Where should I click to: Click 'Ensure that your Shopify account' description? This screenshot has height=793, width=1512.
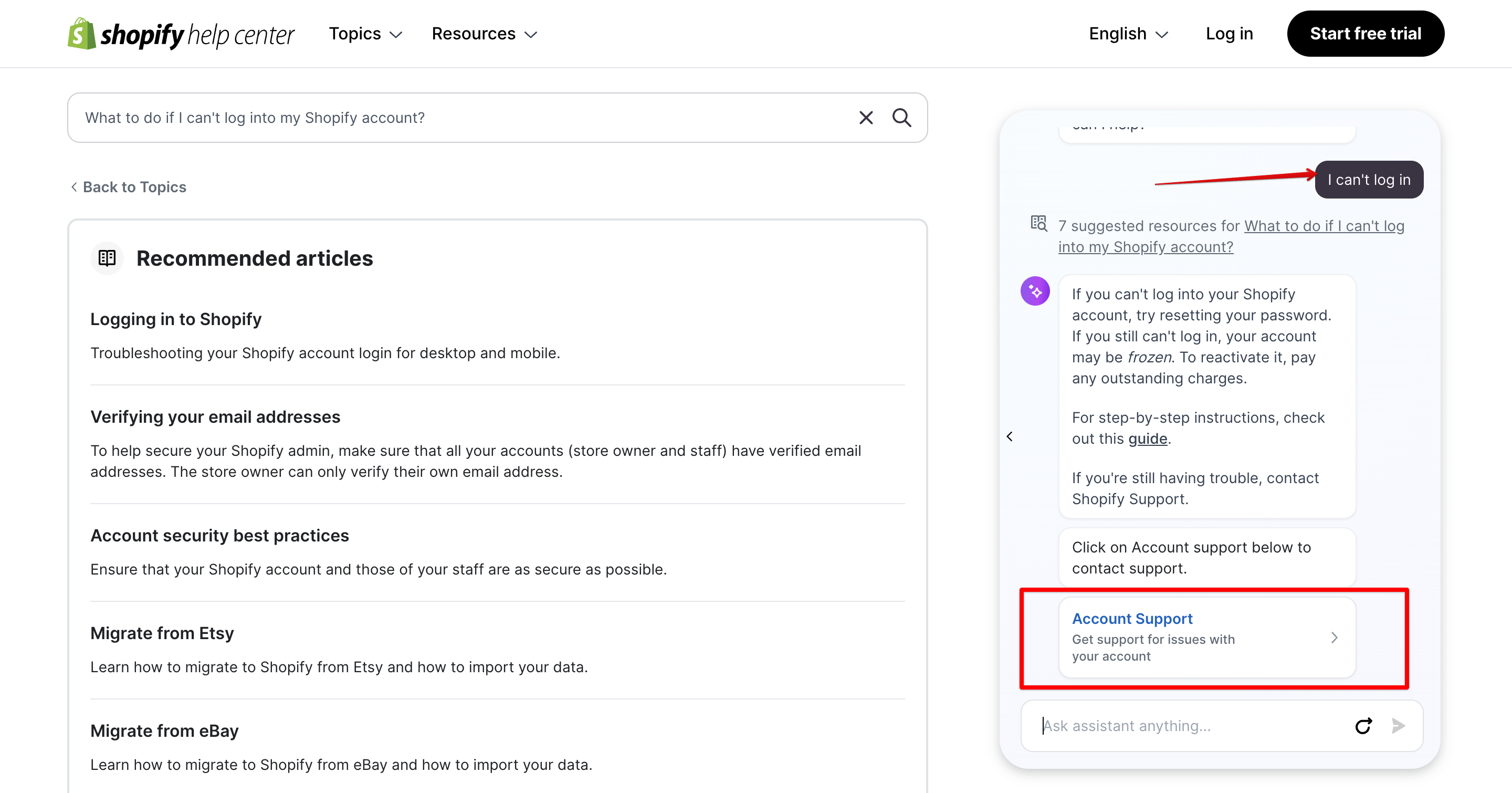click(x=379, y=570)
